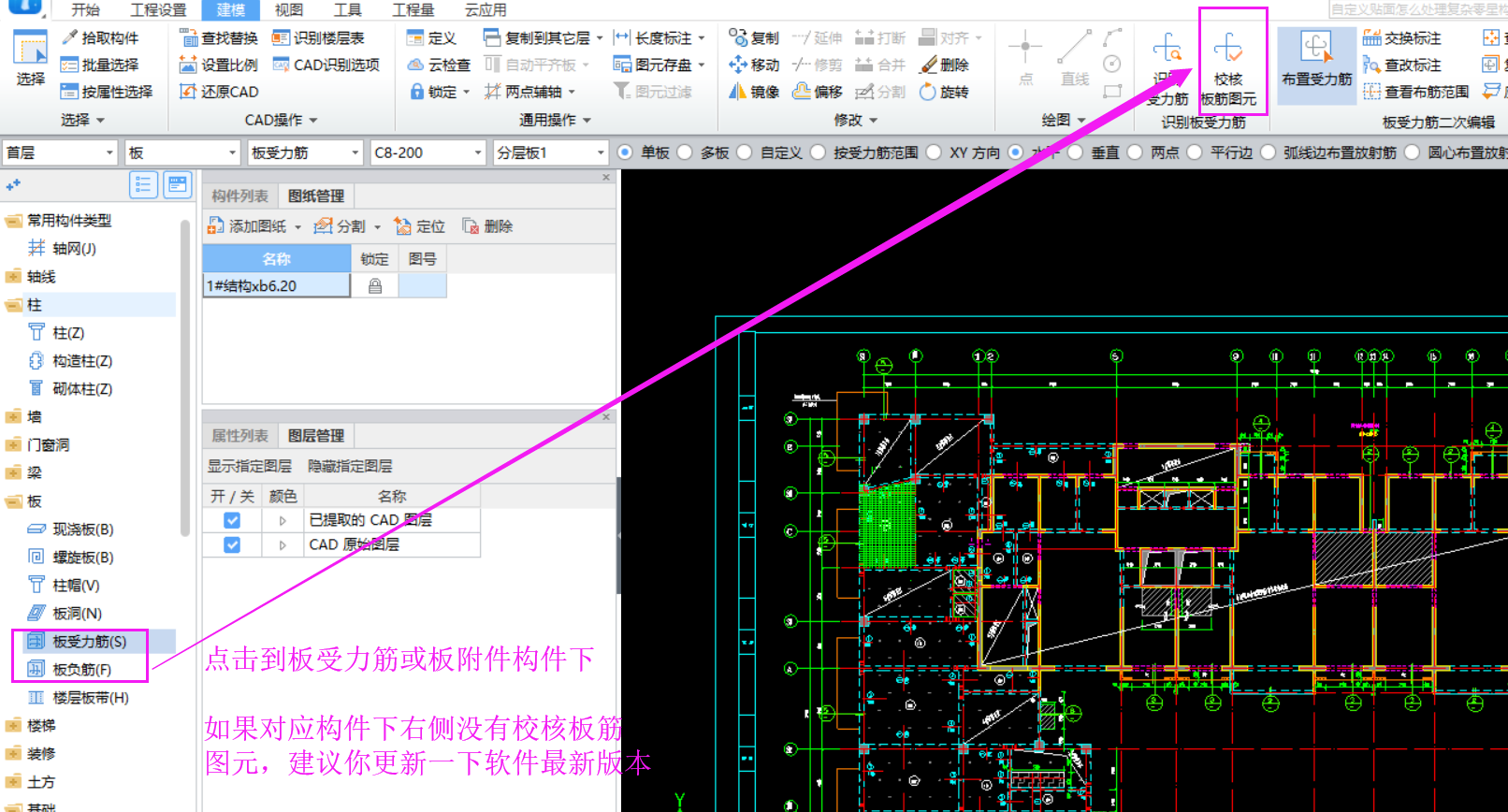
Task: Open the 视图 ribbon tab
Action: [x=288, y=9]
